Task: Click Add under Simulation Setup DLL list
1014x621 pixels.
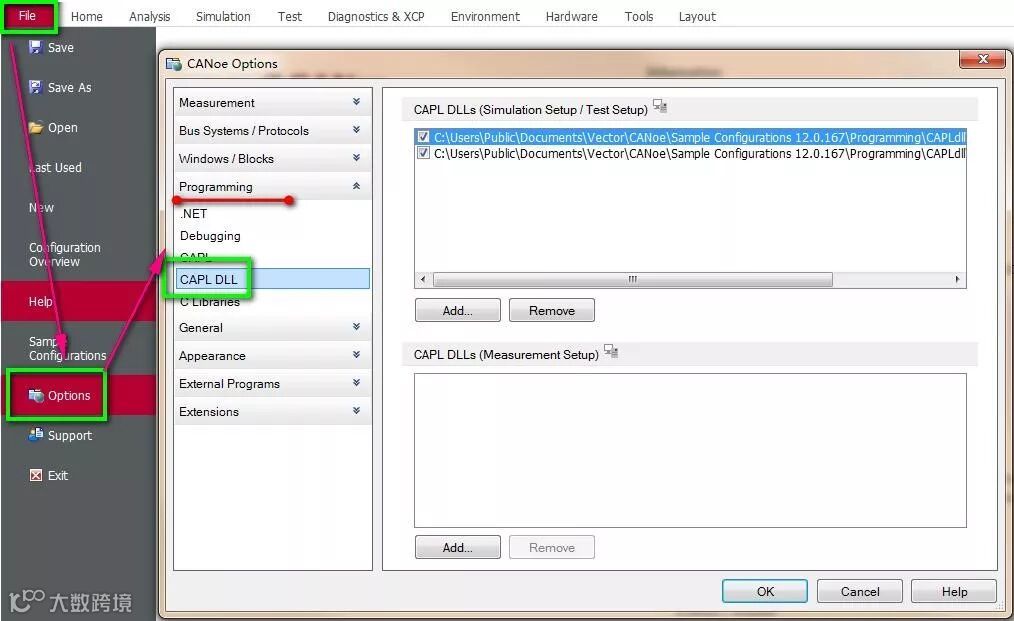Action: [x=457, y=310]
